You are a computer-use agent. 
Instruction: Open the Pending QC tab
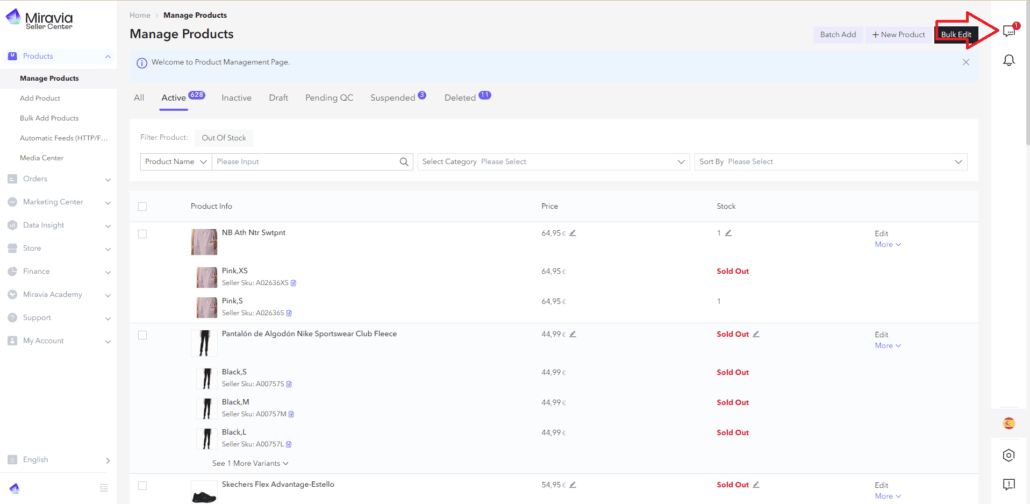pyautogui.click(x=328, y=98)
